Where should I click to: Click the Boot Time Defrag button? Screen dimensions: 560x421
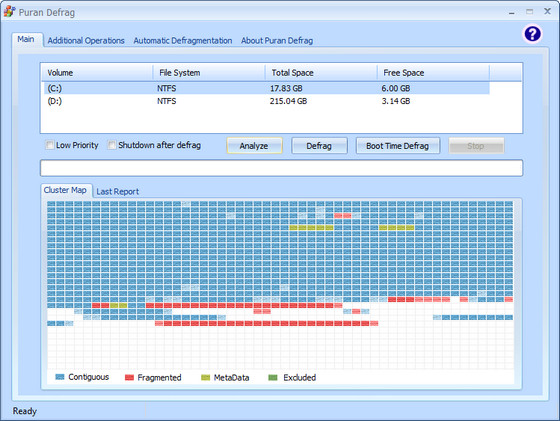[398, 146]
